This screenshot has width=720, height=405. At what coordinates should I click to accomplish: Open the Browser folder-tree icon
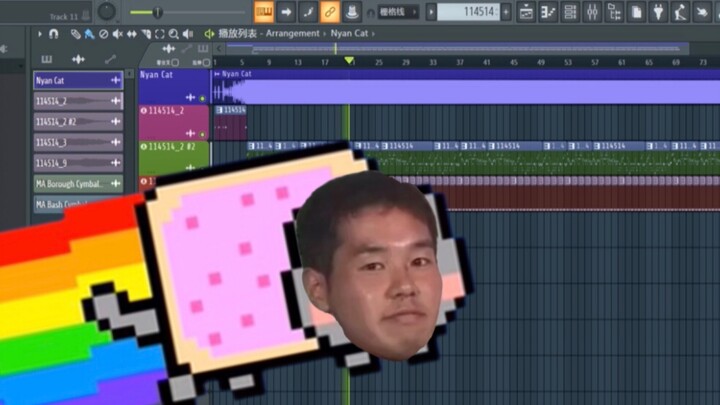614,12
